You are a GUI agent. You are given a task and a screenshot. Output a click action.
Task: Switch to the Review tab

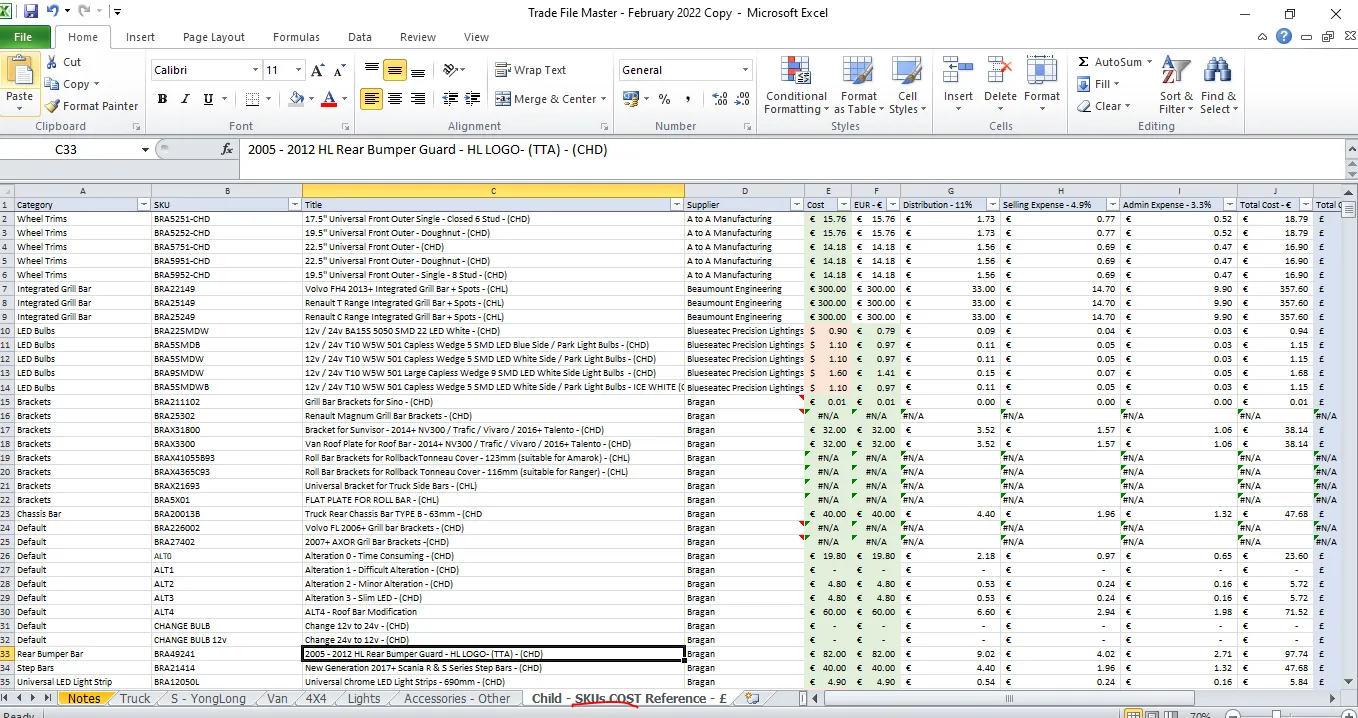click(x=418, y=37)
